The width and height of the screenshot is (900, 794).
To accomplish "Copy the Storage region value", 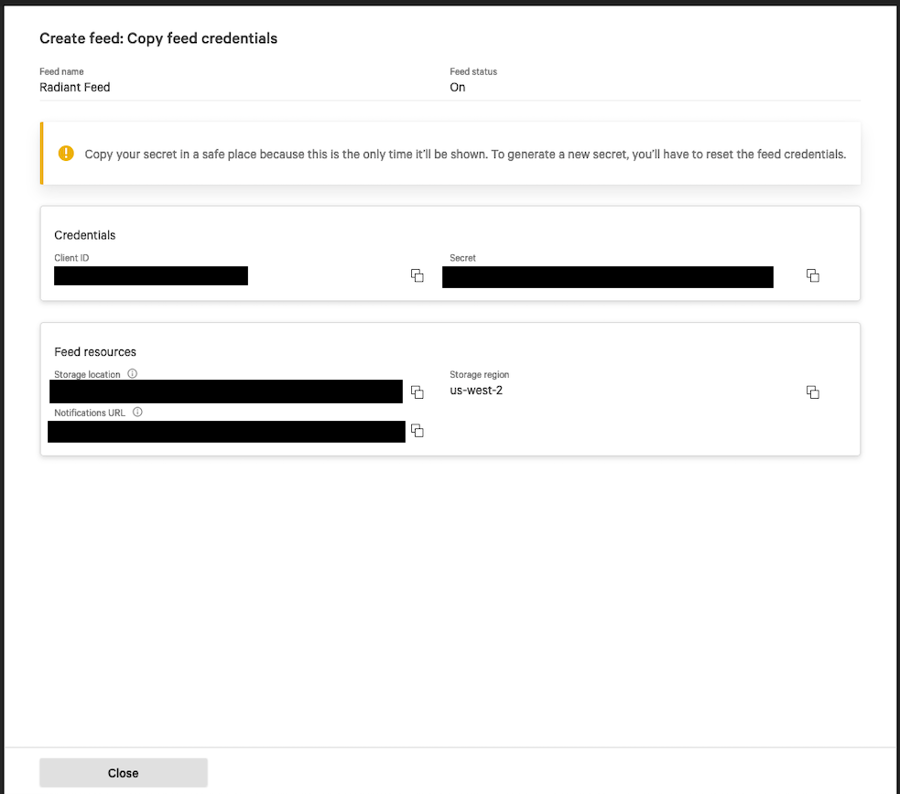I will click(813, 392).
